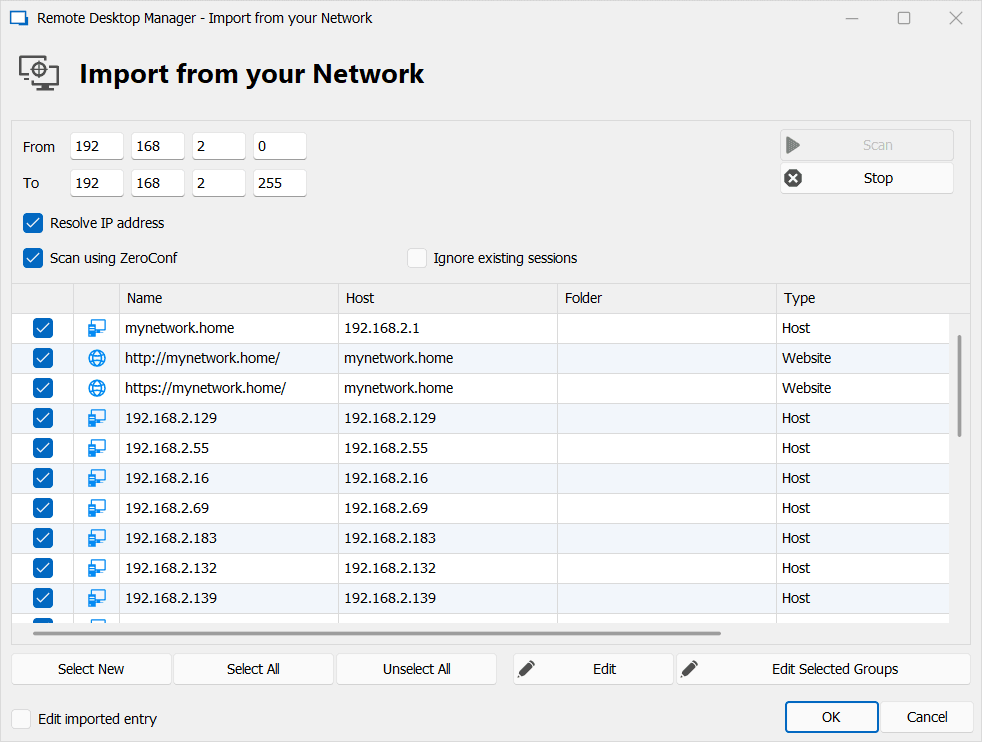Click the host icon for 192.168.2.55
This screenshot has height=742, width=982.
coord(96,448)
